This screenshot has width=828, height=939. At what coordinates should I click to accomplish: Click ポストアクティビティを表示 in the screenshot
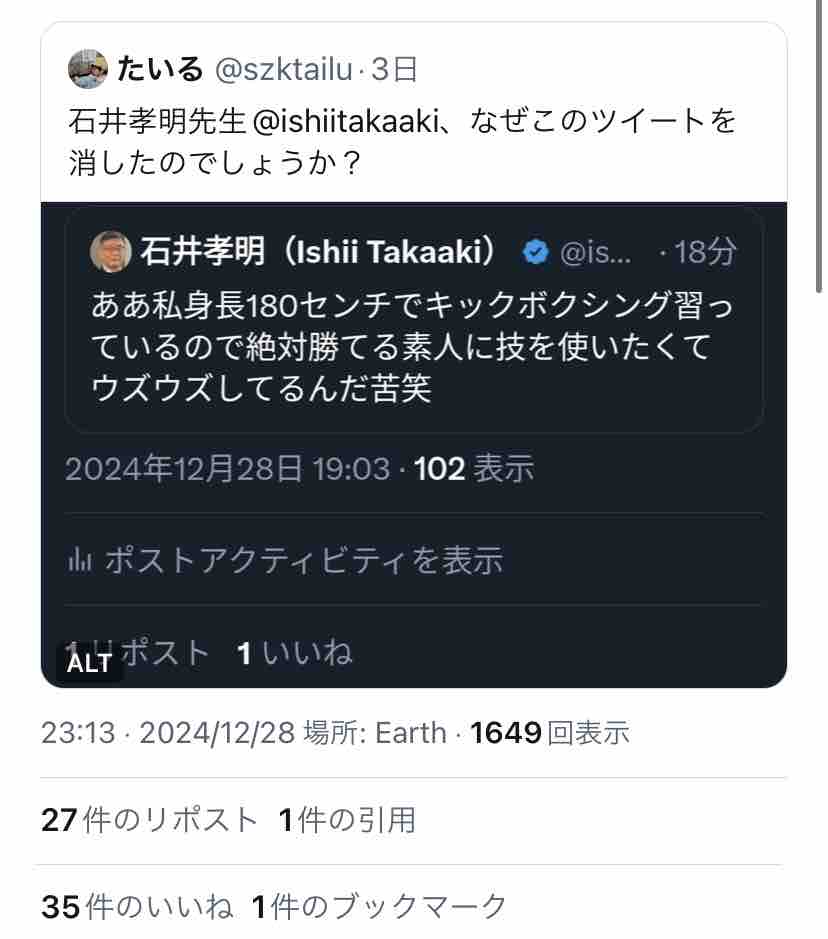302,561
